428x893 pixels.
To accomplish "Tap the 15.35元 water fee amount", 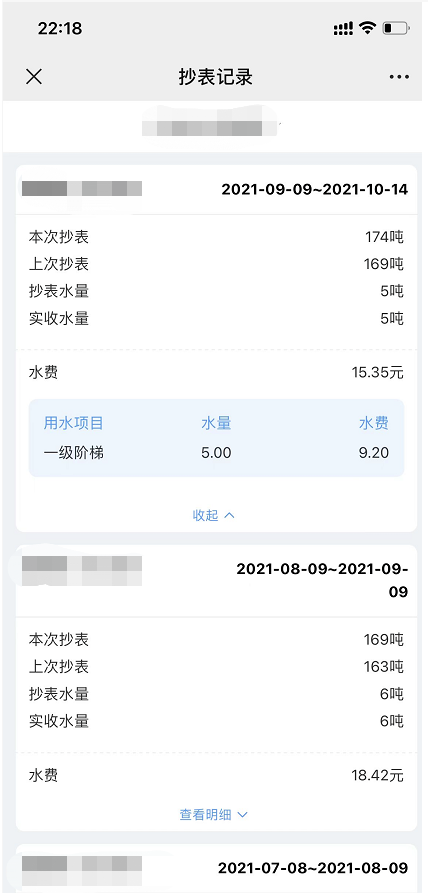I will (377, 373).
